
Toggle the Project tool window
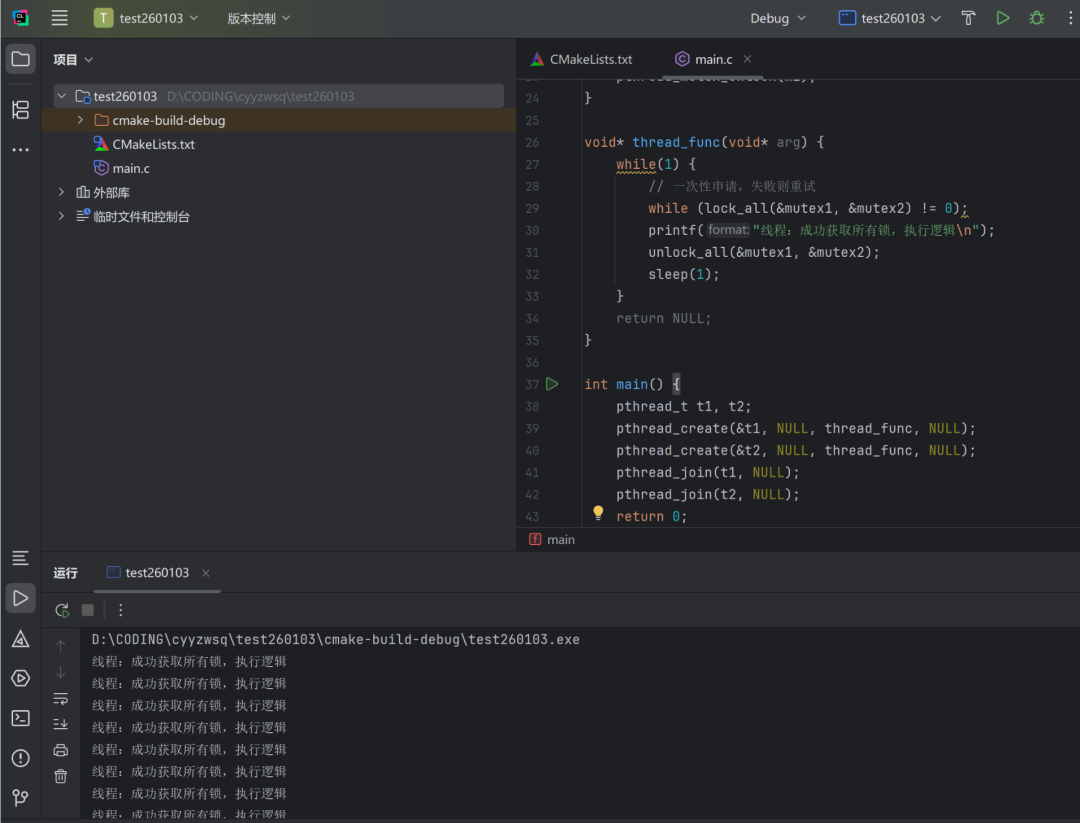[x=20, y=59]
